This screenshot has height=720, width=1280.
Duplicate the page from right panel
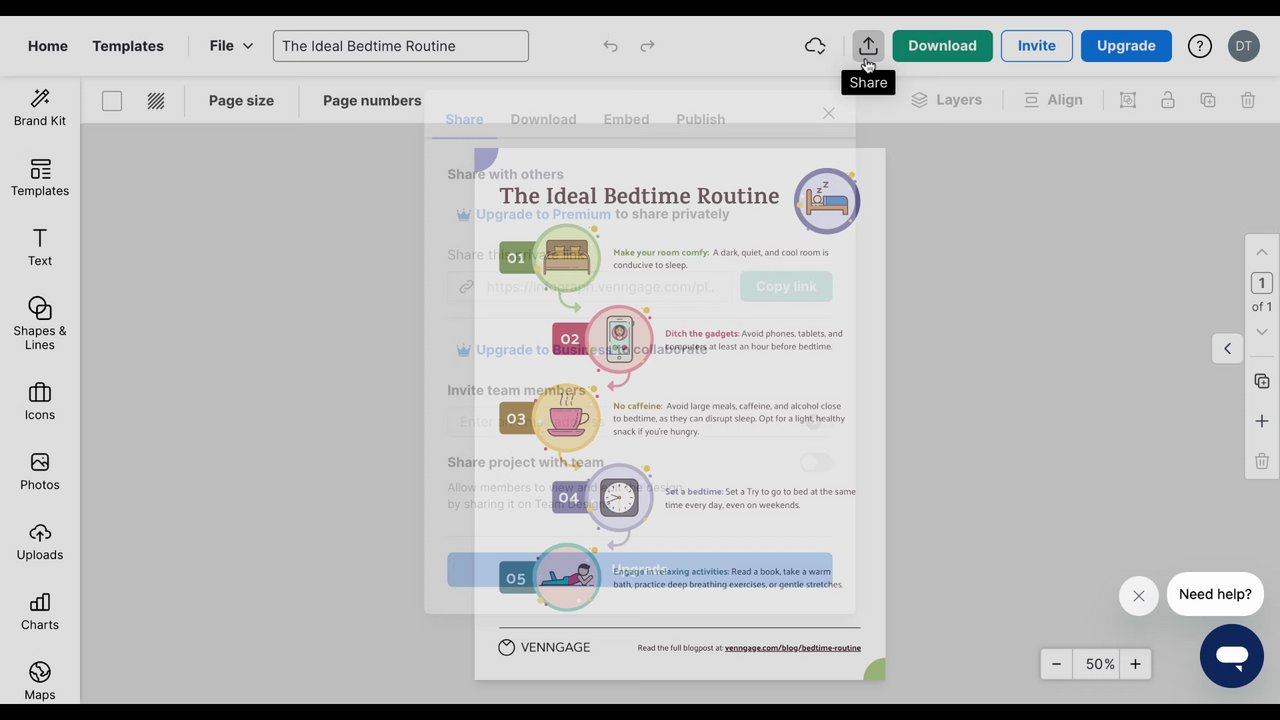(1262, 382)
